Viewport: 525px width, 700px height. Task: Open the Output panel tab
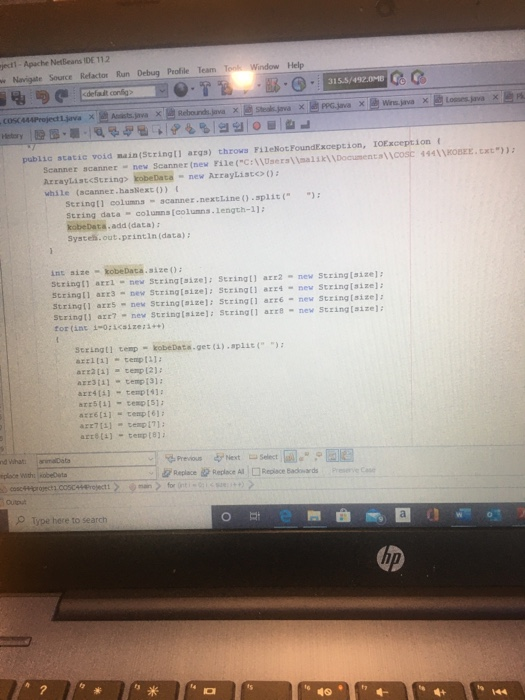point(14,502)
